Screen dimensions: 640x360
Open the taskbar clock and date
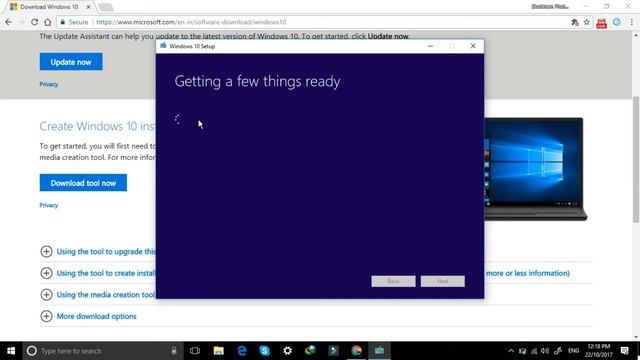pos(598,351)
